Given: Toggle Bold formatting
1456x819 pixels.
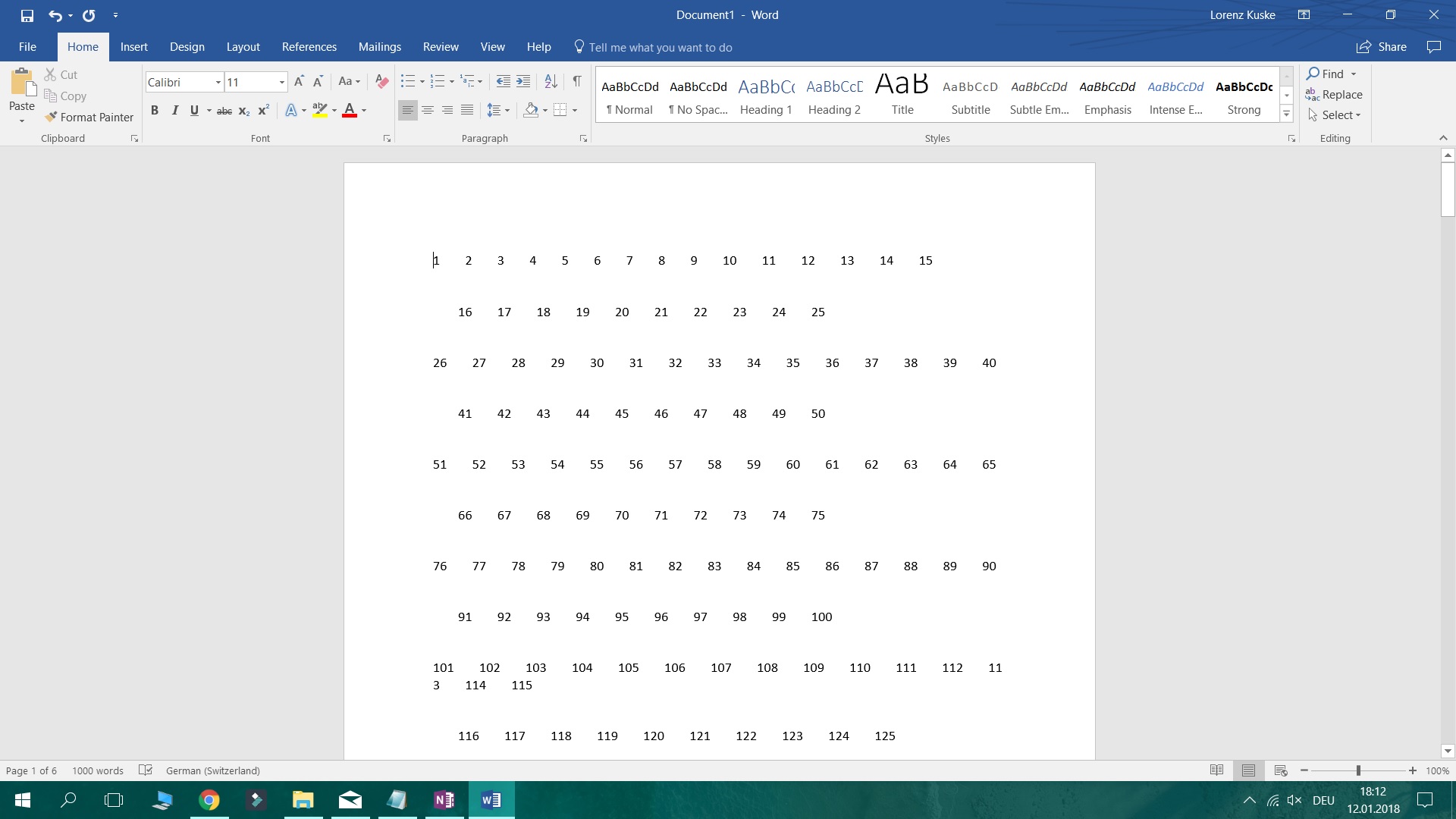Looking at the screenshot, I should pos(155,111).
